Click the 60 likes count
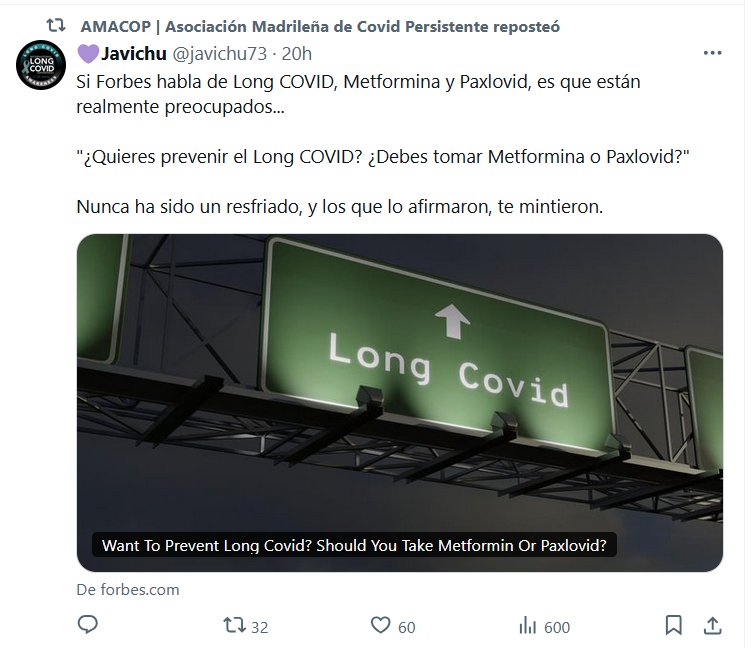 pyautogui.click(x=406, y=627)
